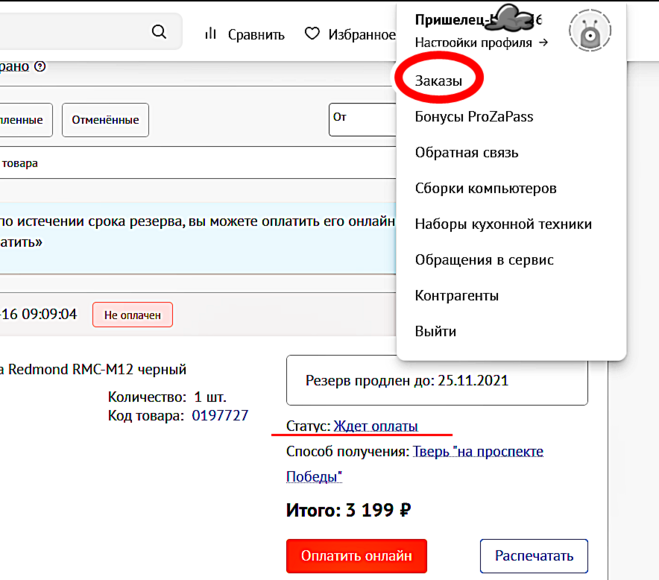Viewport: 659px width, 580px height.
Task: Click the Избранное heart icon
Action: point(312,34)
